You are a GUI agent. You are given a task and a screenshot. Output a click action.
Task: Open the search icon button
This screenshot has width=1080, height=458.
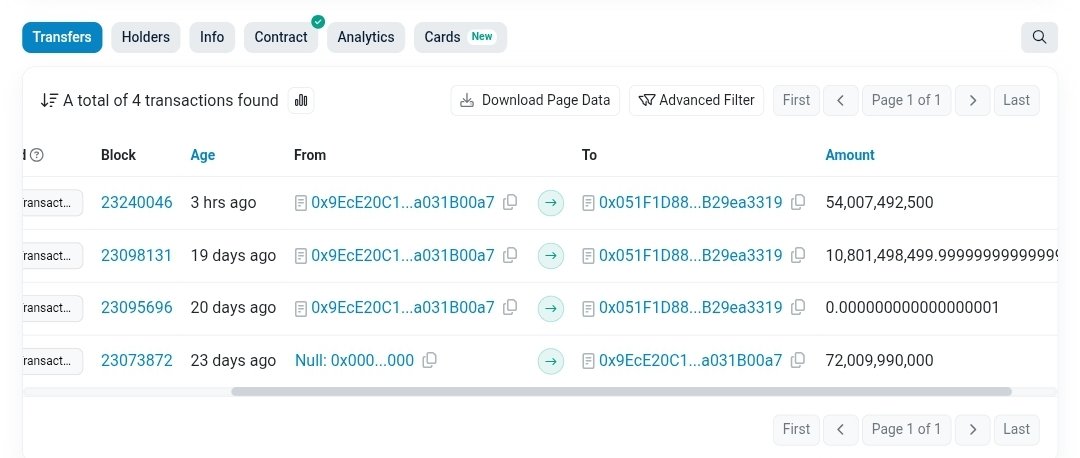1039,37
